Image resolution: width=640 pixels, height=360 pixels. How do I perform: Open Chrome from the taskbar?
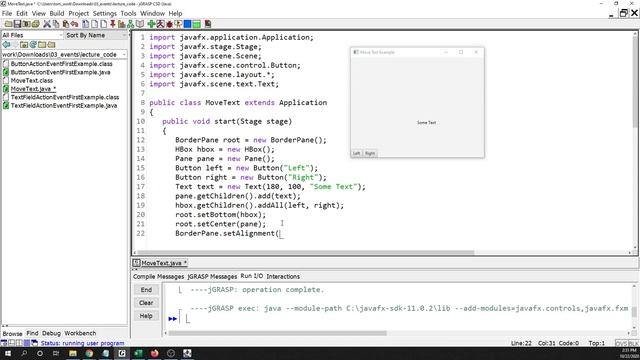pyautogui.click(x=89, y=353)
